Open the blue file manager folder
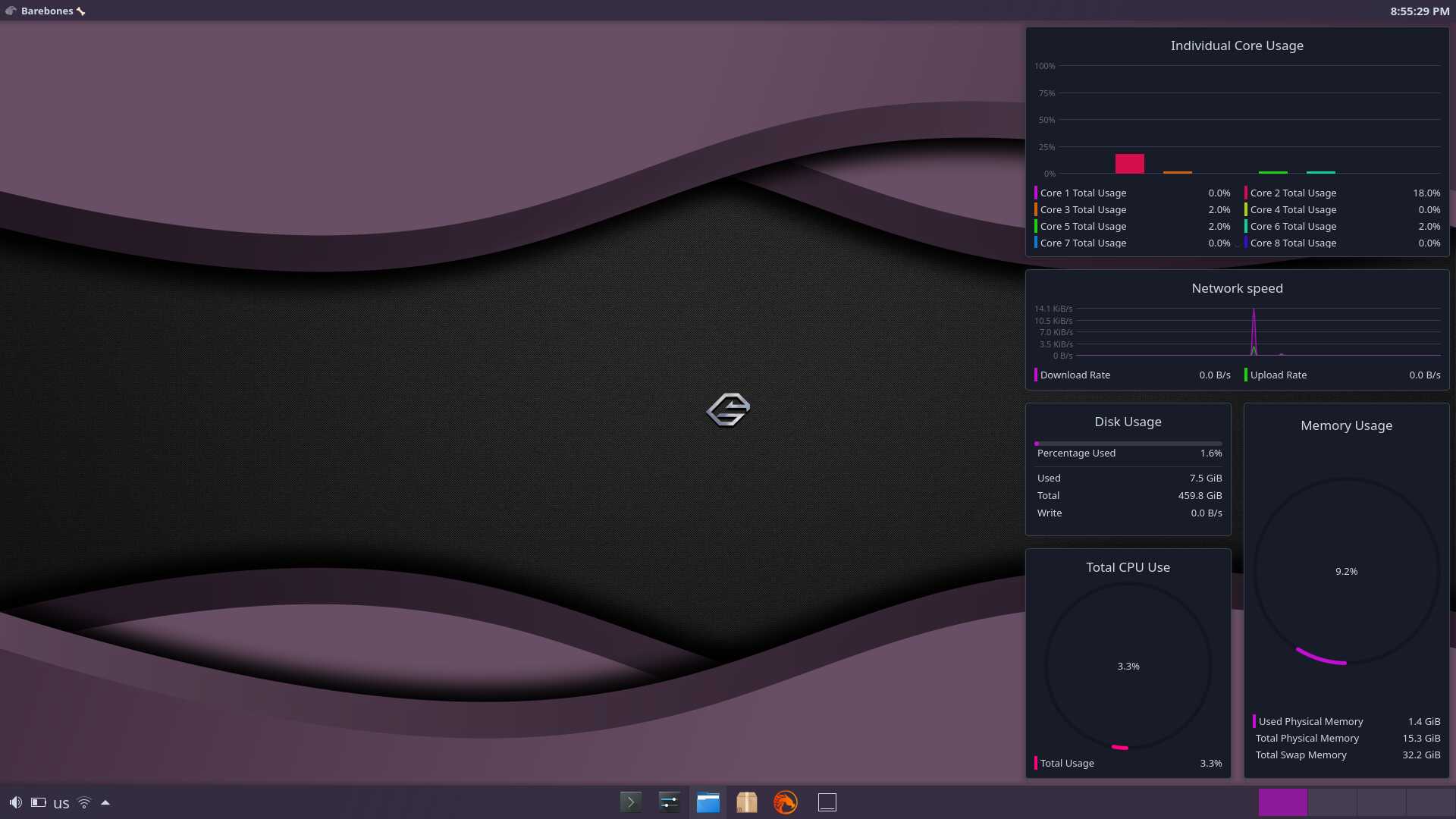Image resolution: width=1456 pixels, height=819 pixels. [x=708, y=802]
